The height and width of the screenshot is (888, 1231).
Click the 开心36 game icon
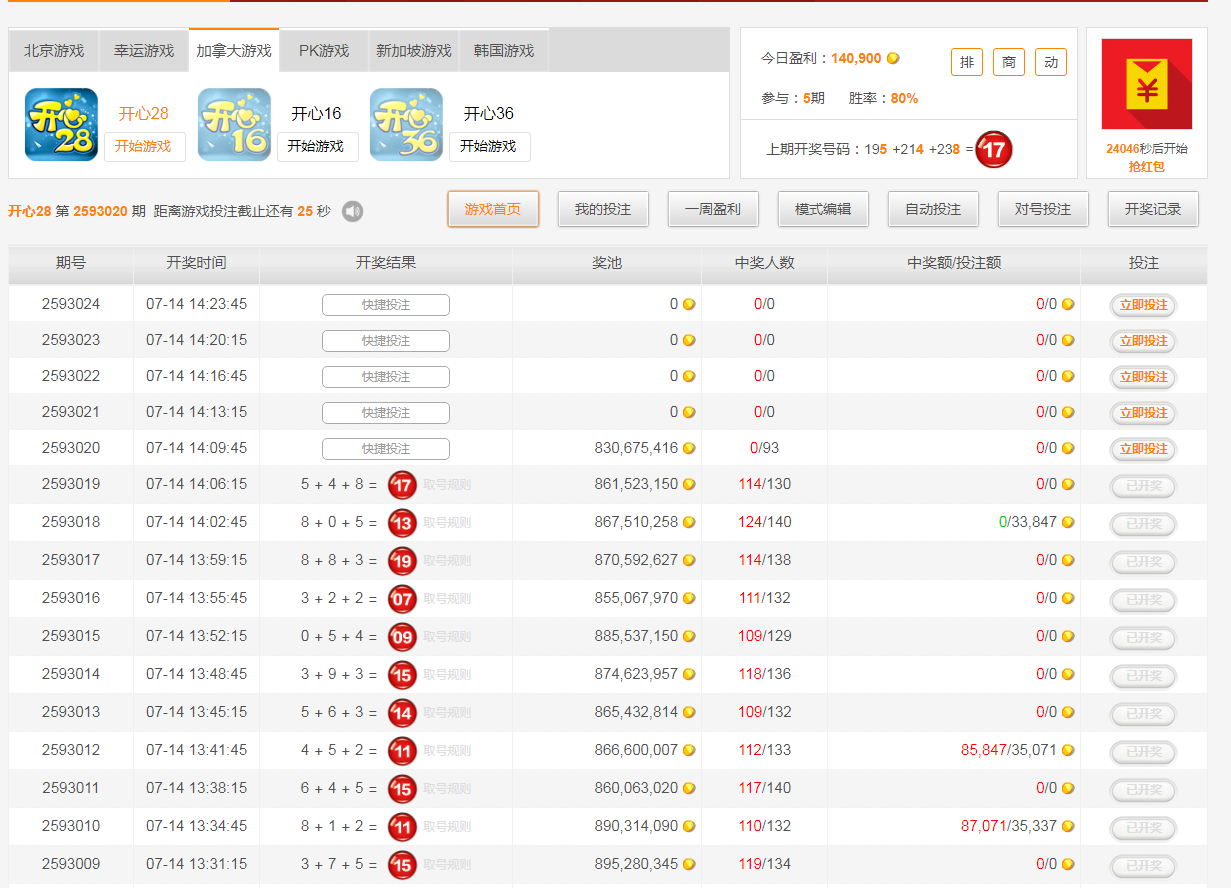click(406, 125)
